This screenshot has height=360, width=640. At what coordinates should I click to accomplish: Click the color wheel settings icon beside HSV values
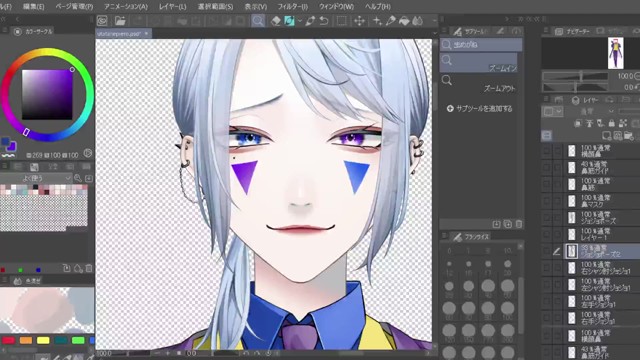click(x=87, y=153)
